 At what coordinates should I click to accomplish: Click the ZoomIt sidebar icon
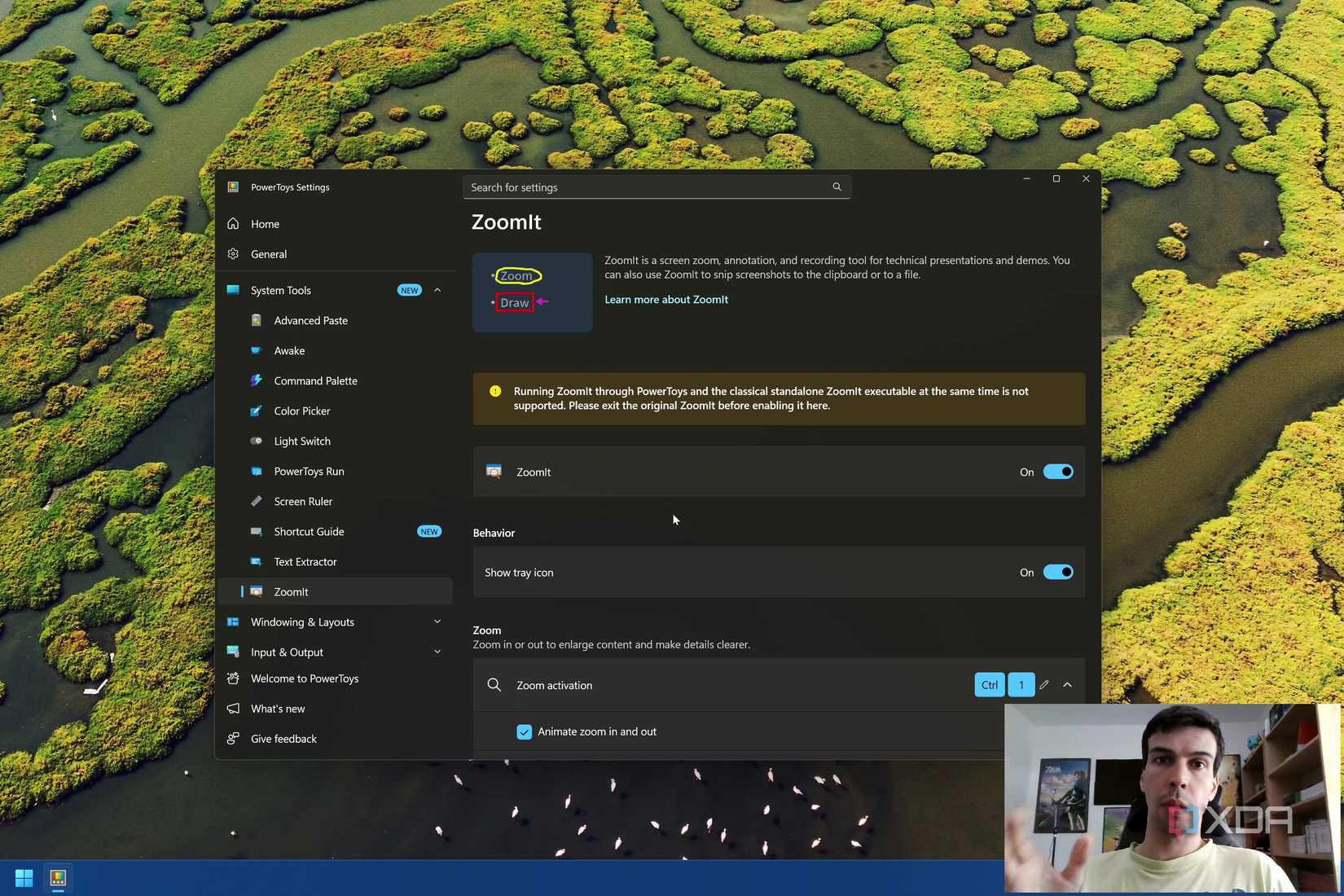[x=257, y=591]
